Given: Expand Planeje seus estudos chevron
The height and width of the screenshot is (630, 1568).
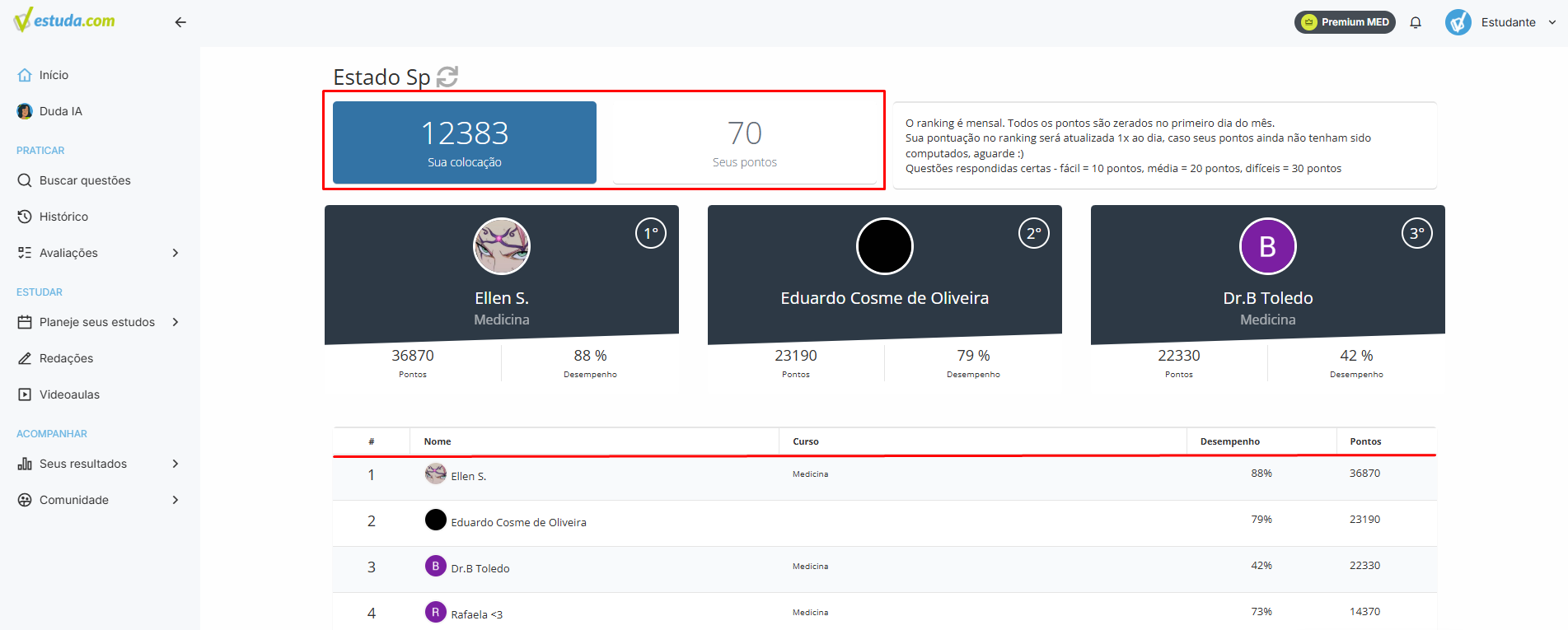Looking at the screenshot, I should coord(175,322).
